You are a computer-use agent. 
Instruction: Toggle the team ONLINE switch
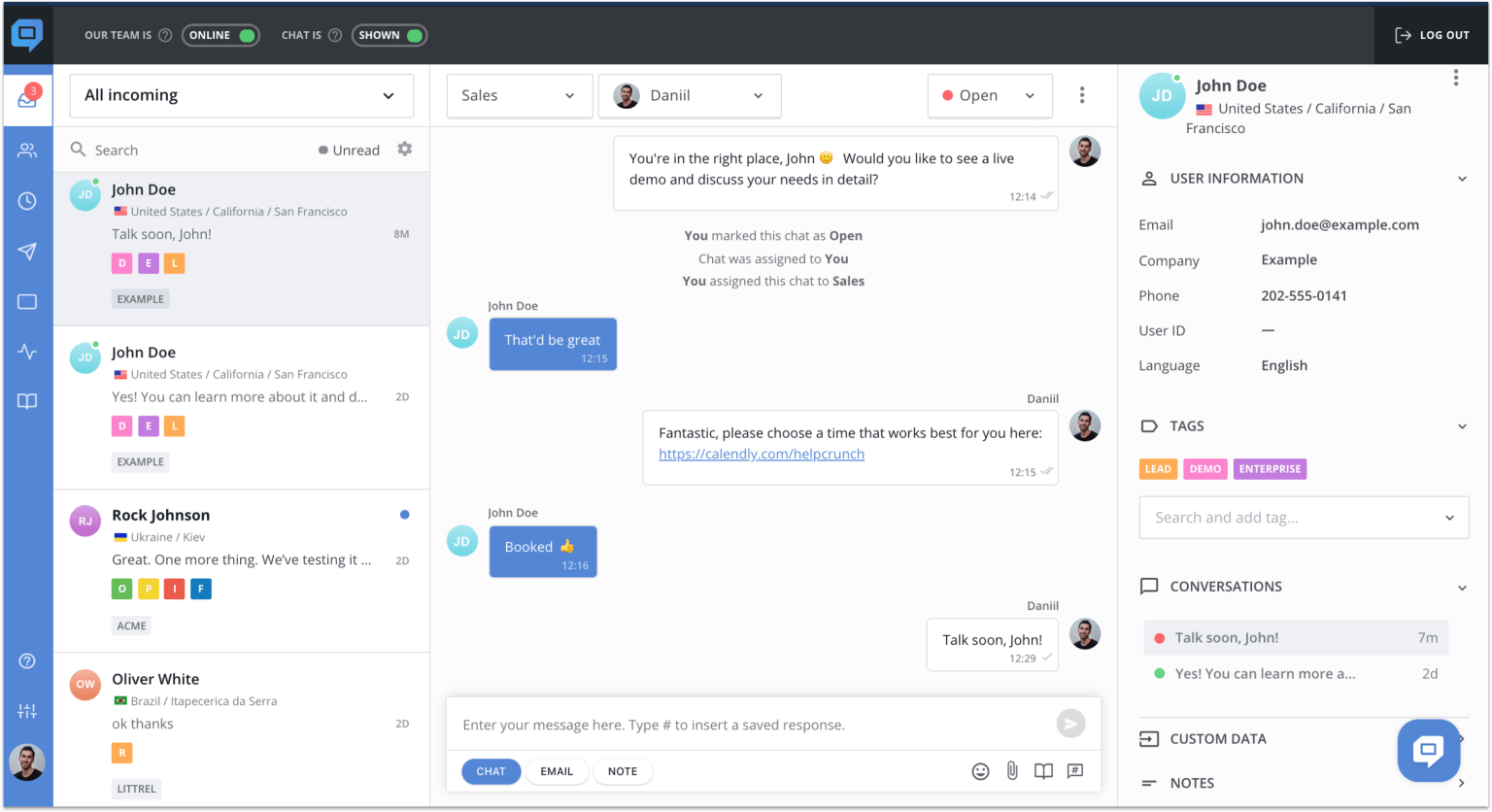coord(220,34)
